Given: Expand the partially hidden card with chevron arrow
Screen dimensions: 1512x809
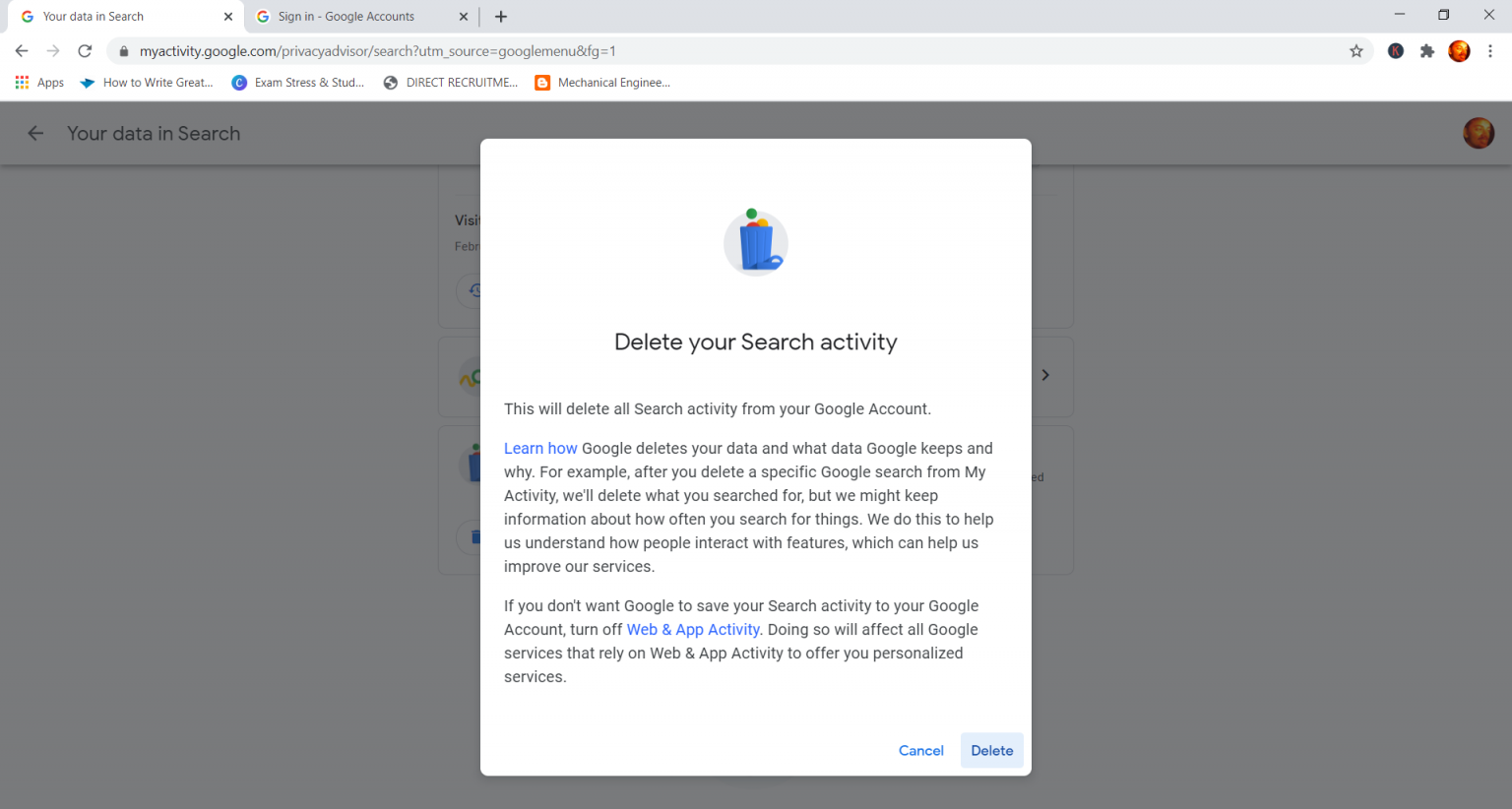Looking at the screenshot, I should coord(1045,375).
